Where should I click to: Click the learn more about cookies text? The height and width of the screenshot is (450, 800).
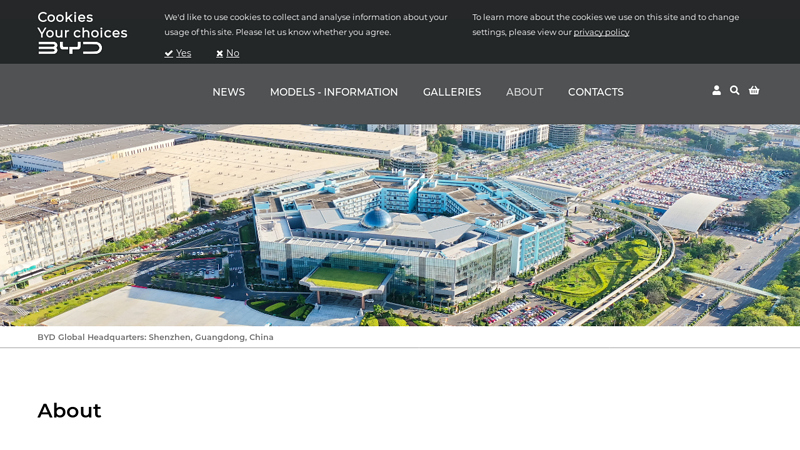(x=605, y=24)
